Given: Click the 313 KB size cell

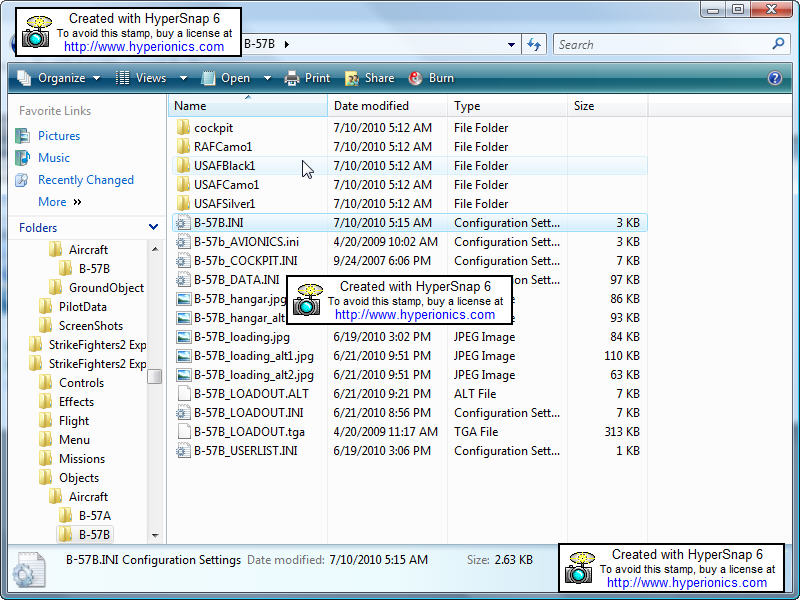Looking at the screenshot, I should [622, 432].
